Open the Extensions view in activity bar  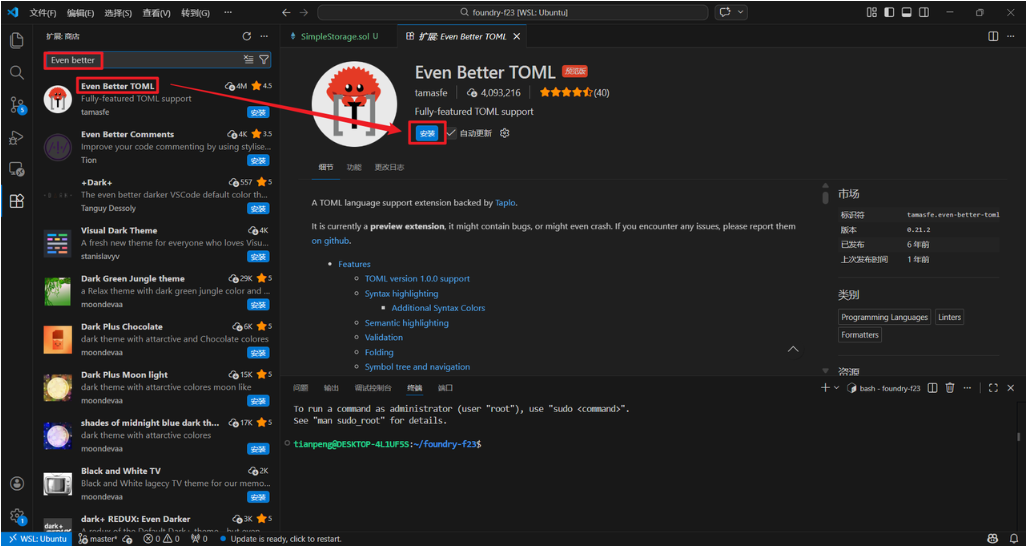pos(16,202)
